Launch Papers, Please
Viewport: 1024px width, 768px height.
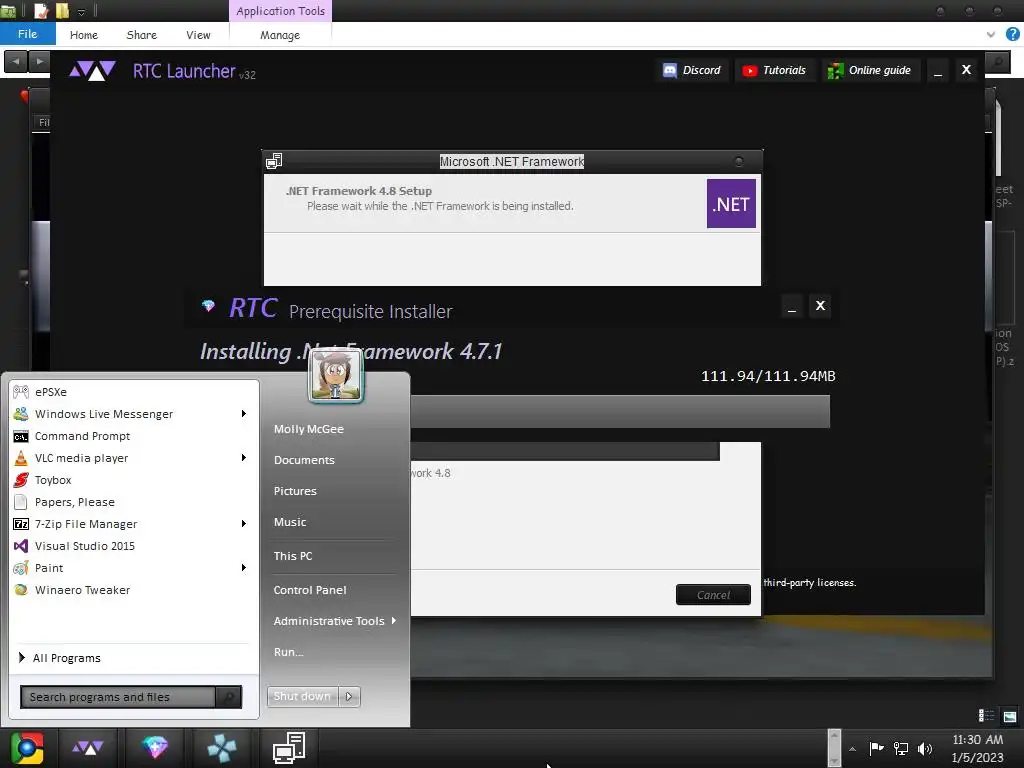(x=131, y=502)
